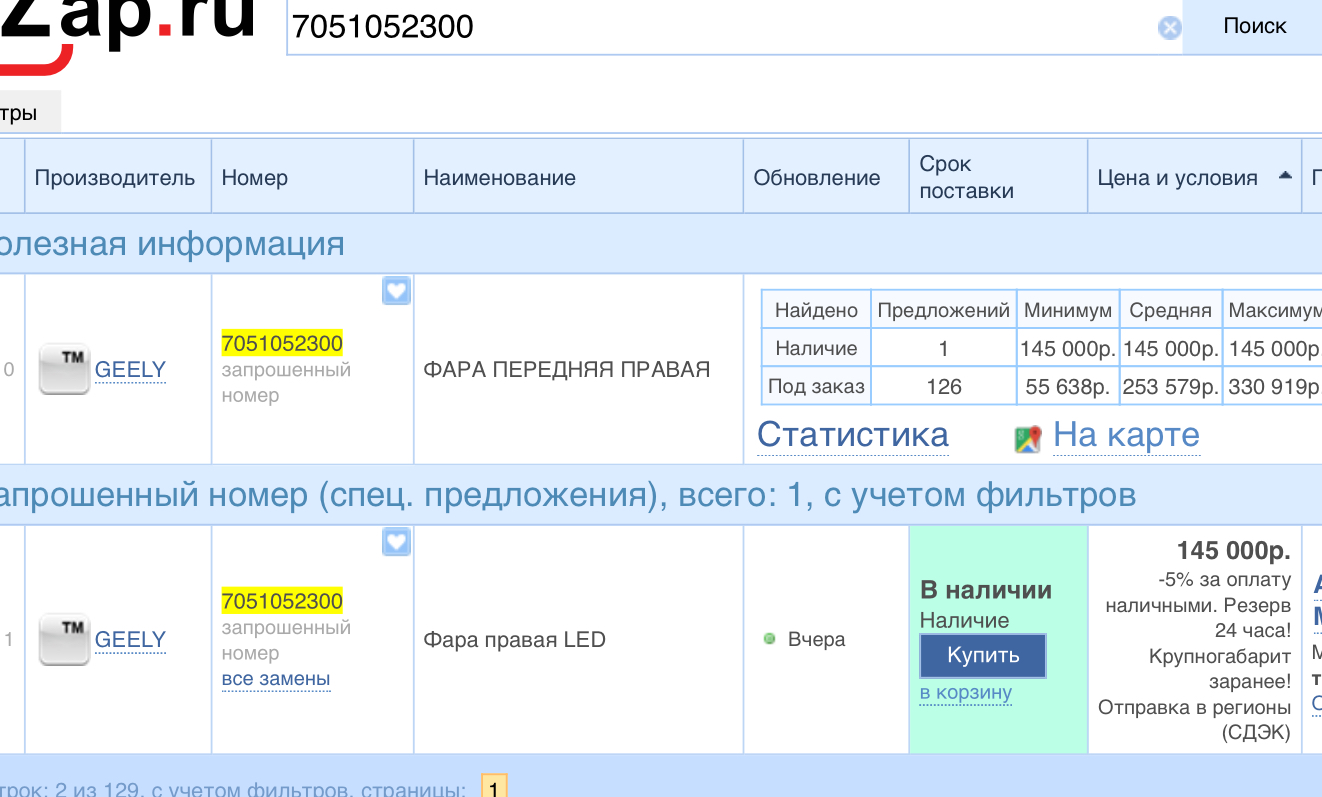Click the Поиск search button

tap(1254, 27)
